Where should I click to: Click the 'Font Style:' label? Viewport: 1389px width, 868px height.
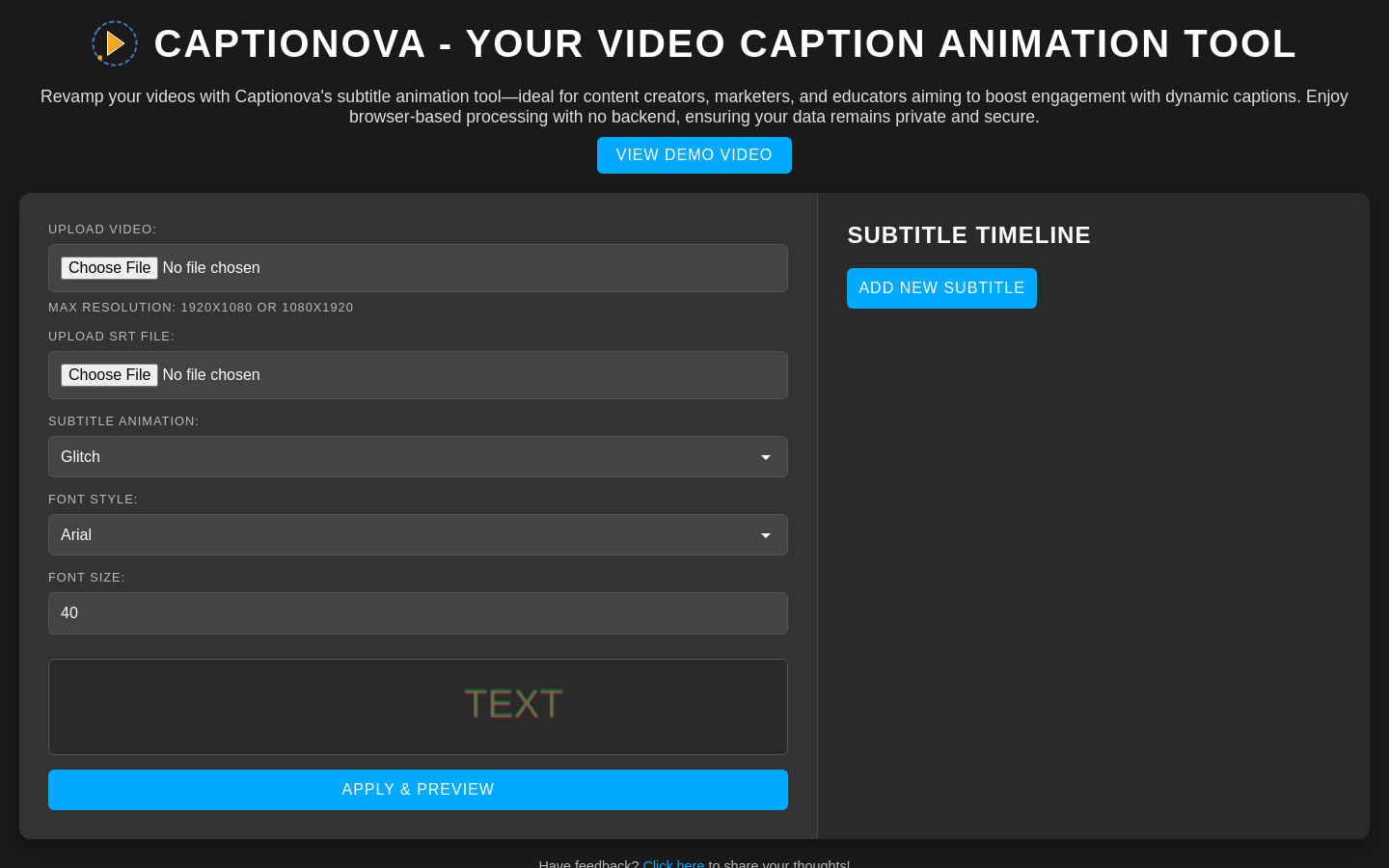[x=93, y=500]
